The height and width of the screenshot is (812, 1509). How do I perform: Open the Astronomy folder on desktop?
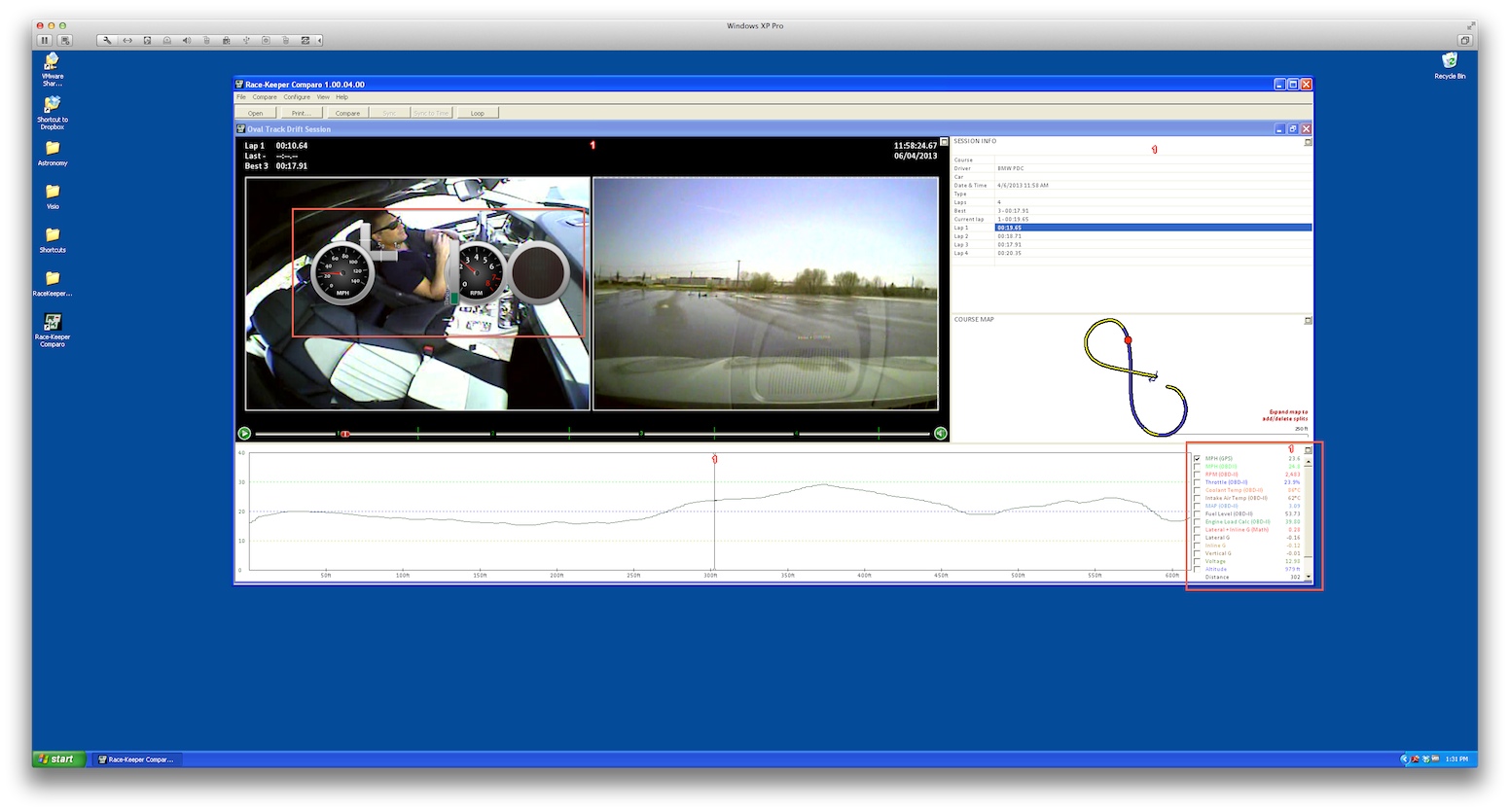coord(53,154)
